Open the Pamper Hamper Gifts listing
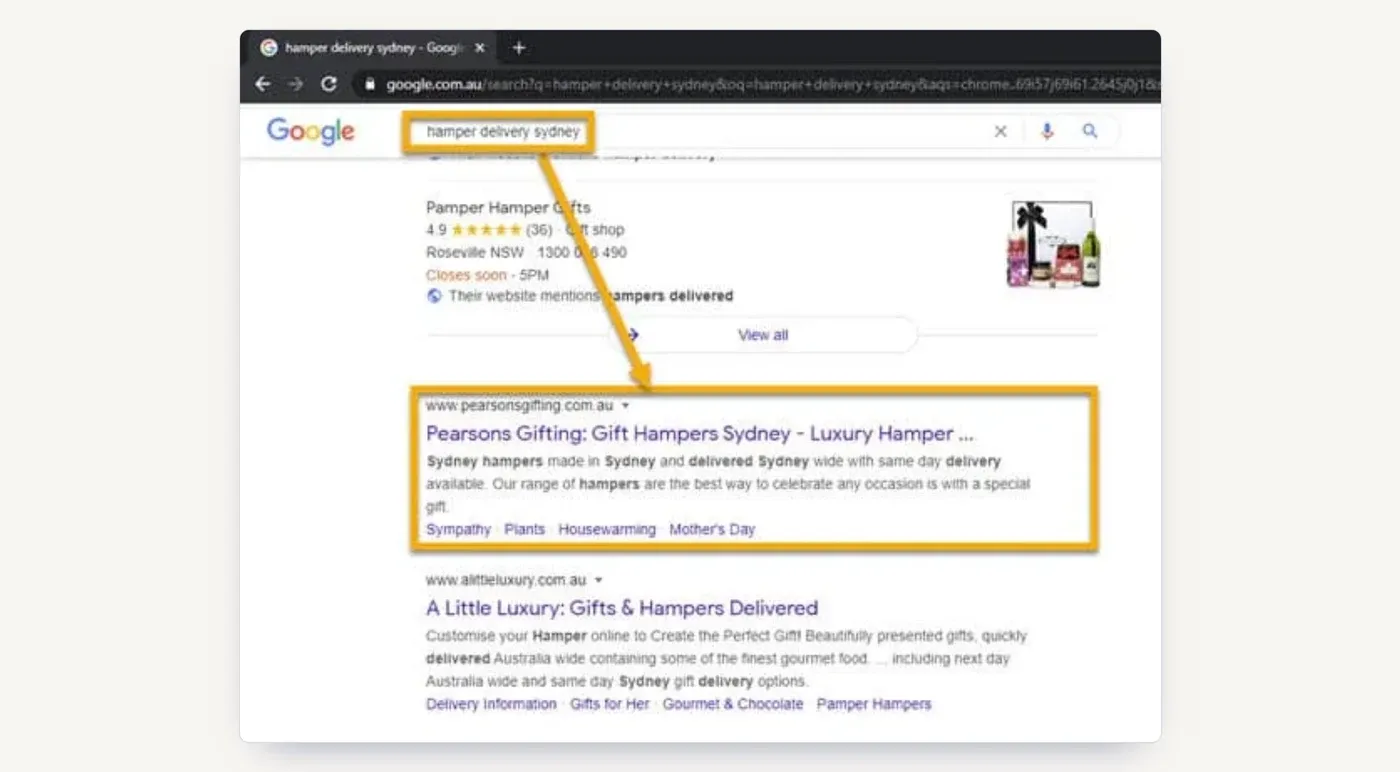 click(x=508, y=208)
